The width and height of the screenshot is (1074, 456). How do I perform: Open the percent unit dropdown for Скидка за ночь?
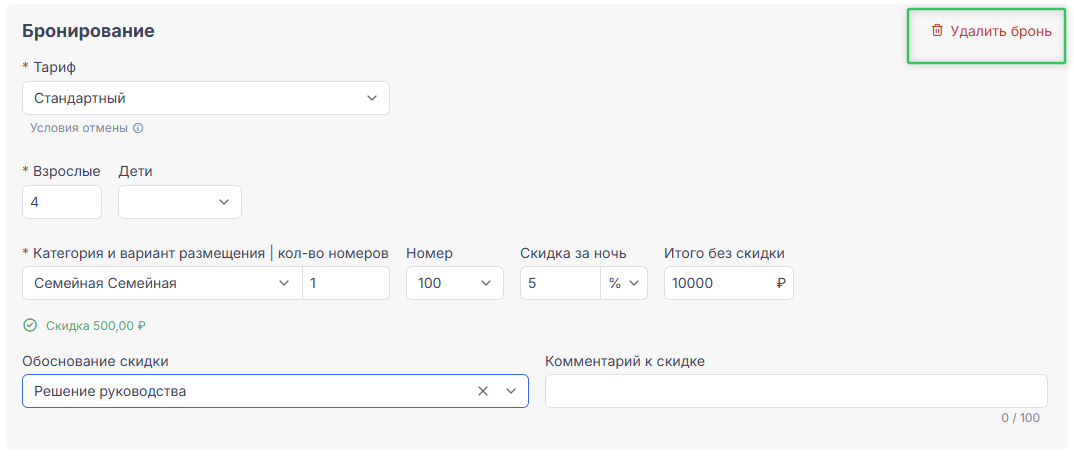coord(624,283)
